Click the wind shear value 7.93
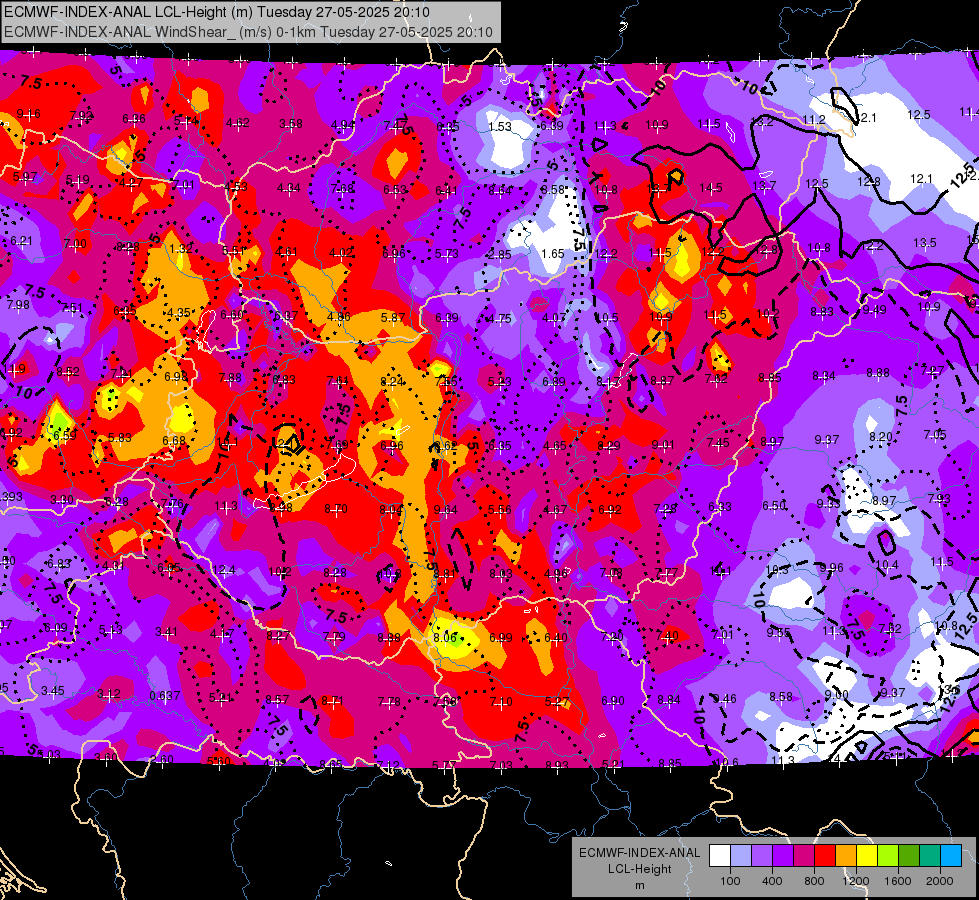 (938, 498)
